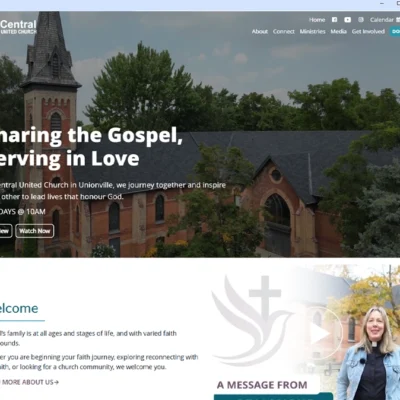Expand the Ministries menu

[x=312, y=31]
